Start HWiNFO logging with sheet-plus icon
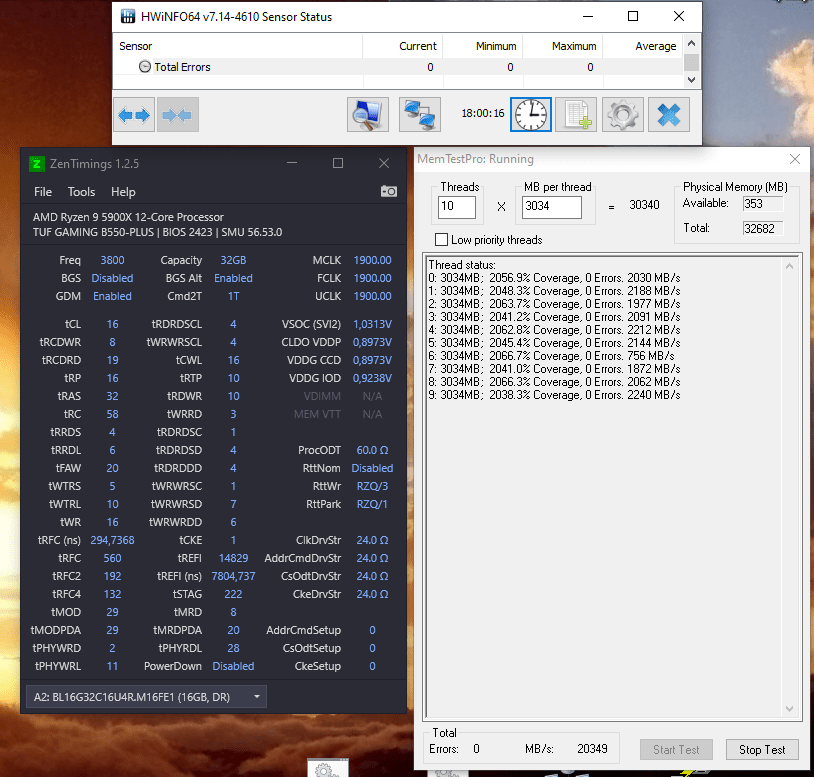The image size is (814, 777). click(x=576, y=115)
